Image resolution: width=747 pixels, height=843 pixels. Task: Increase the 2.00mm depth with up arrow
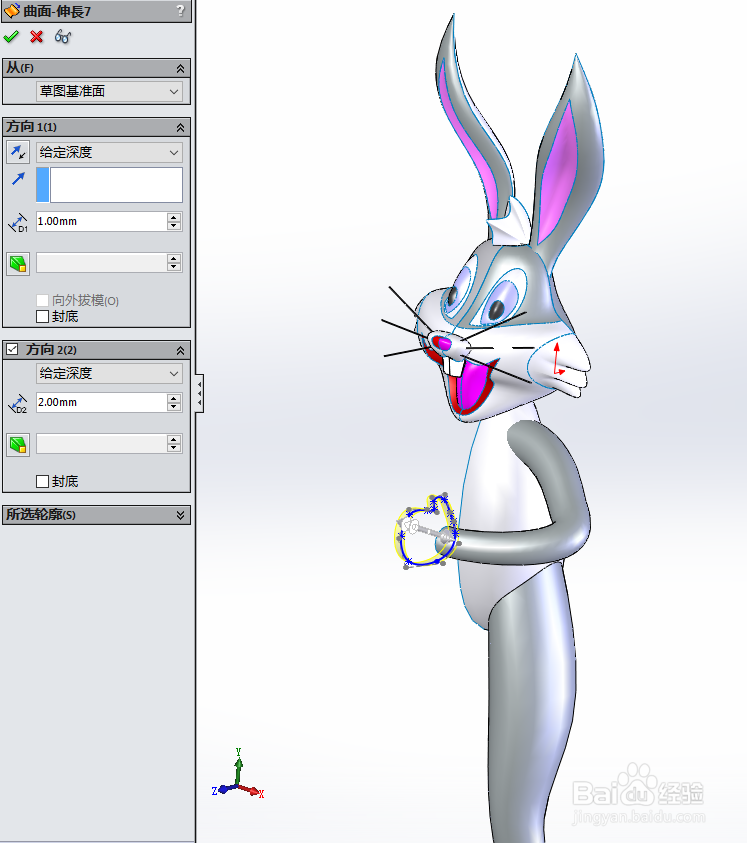point(174,398)
